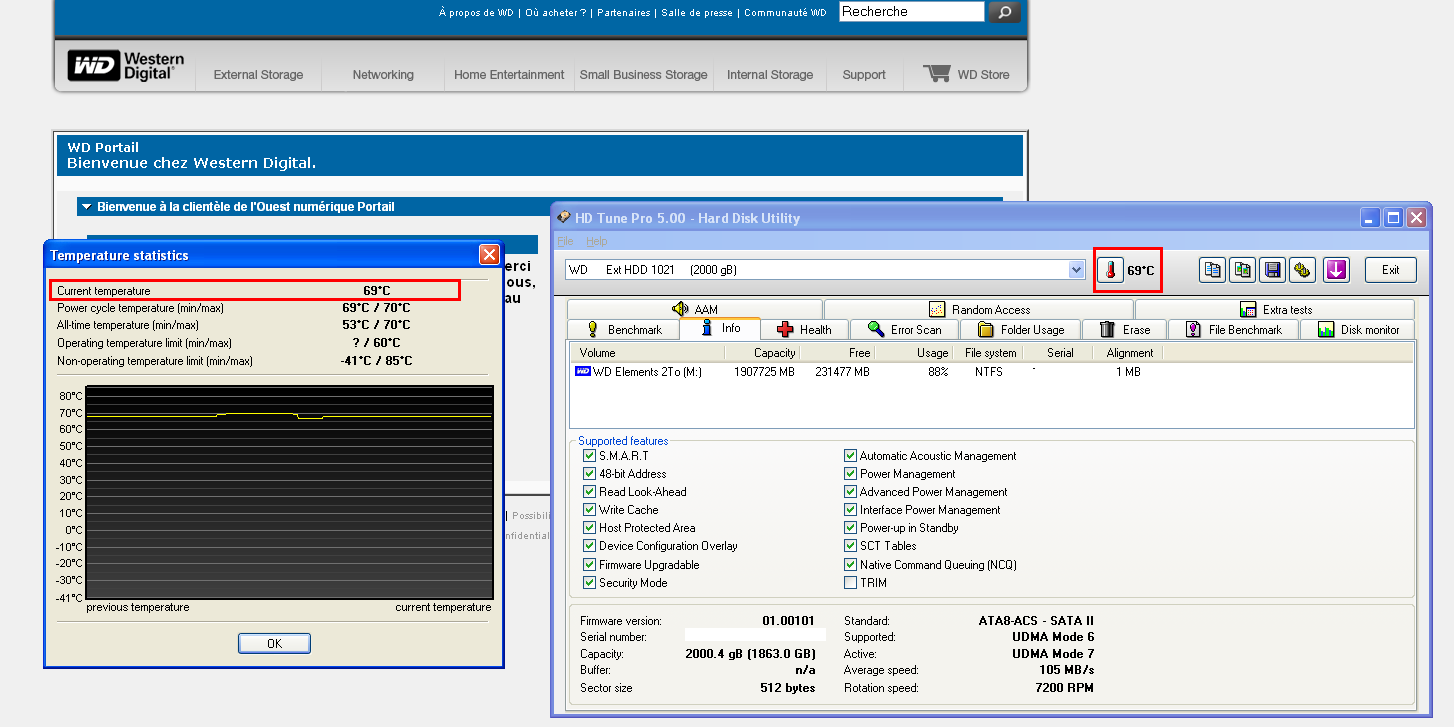
Task: Click the temperature history graph
Action: [x=290, y=493]
